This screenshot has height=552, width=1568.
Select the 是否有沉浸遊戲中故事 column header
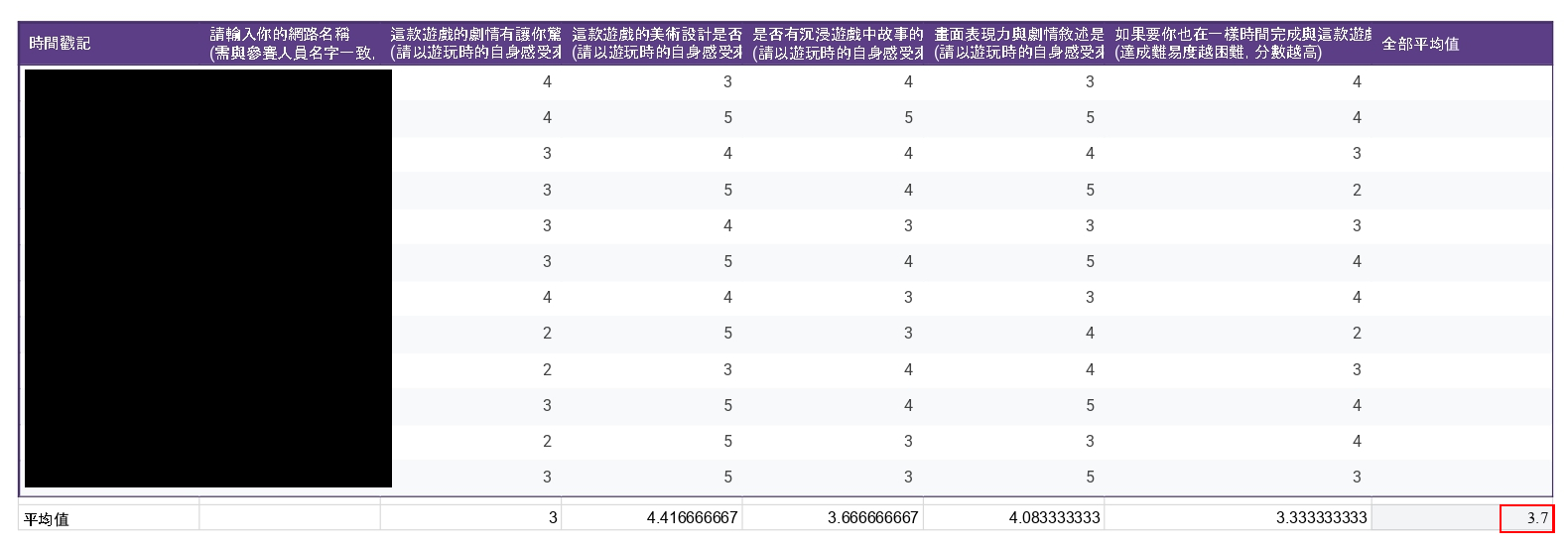pos(834,44)
